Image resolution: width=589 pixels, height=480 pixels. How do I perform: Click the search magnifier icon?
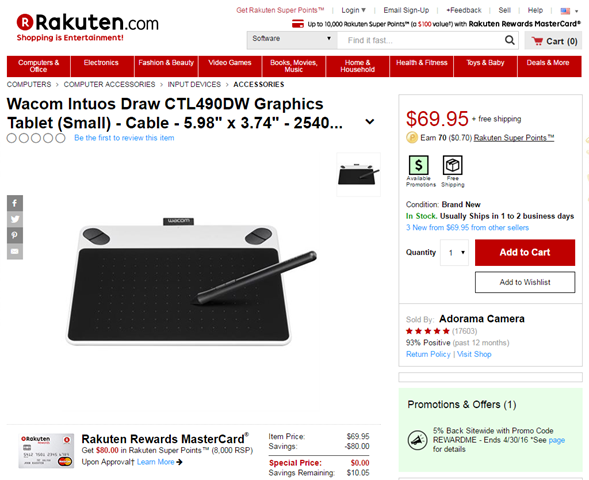pos(509,40)
